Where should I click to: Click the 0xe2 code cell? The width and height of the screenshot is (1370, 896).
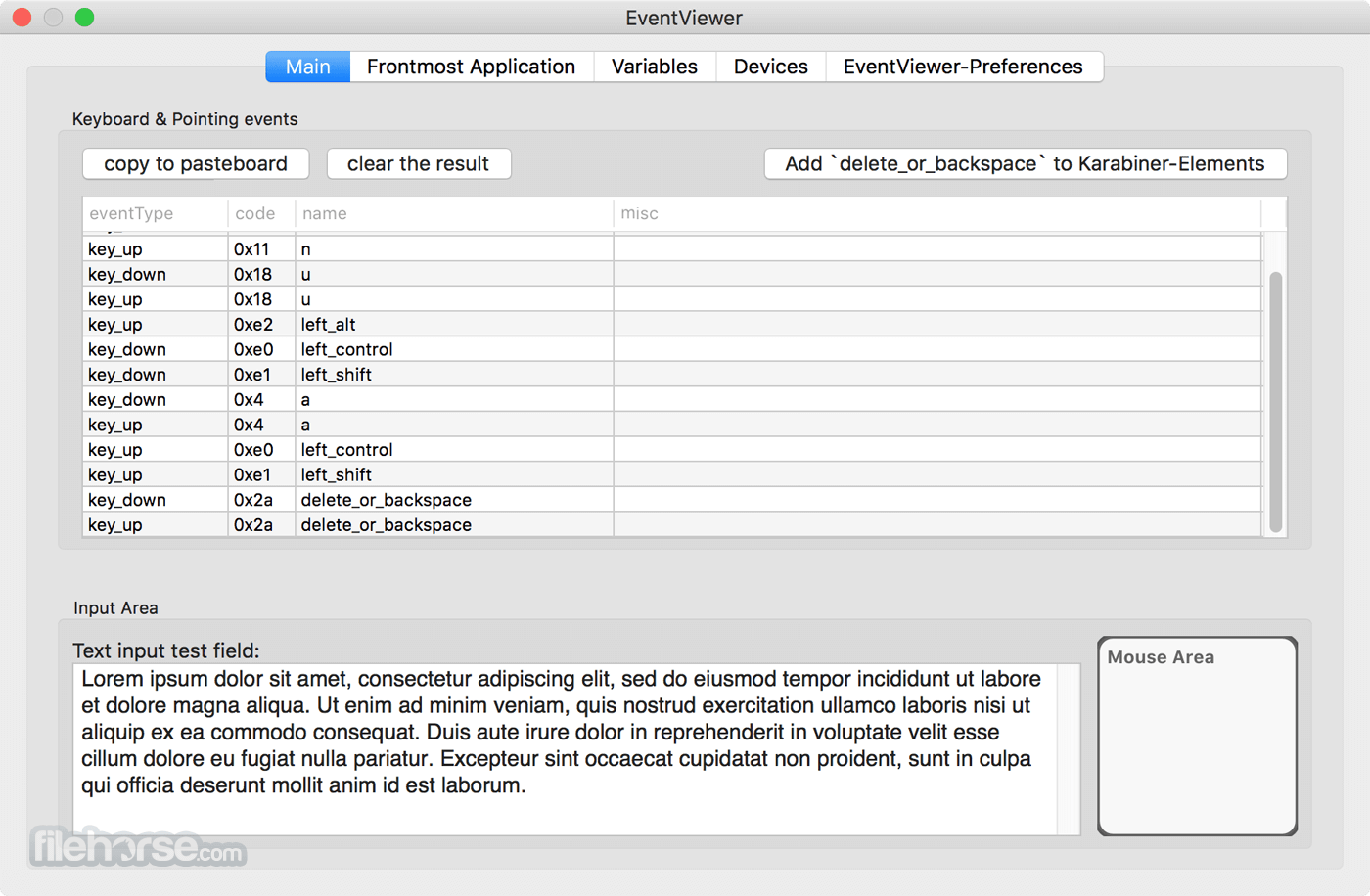click(x=261, y=325)
